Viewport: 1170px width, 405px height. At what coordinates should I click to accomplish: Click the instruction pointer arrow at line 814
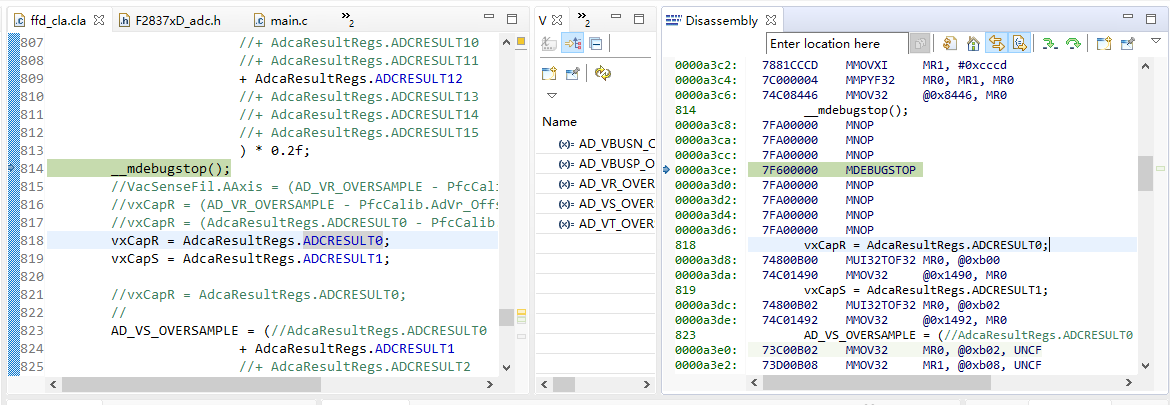10,168
